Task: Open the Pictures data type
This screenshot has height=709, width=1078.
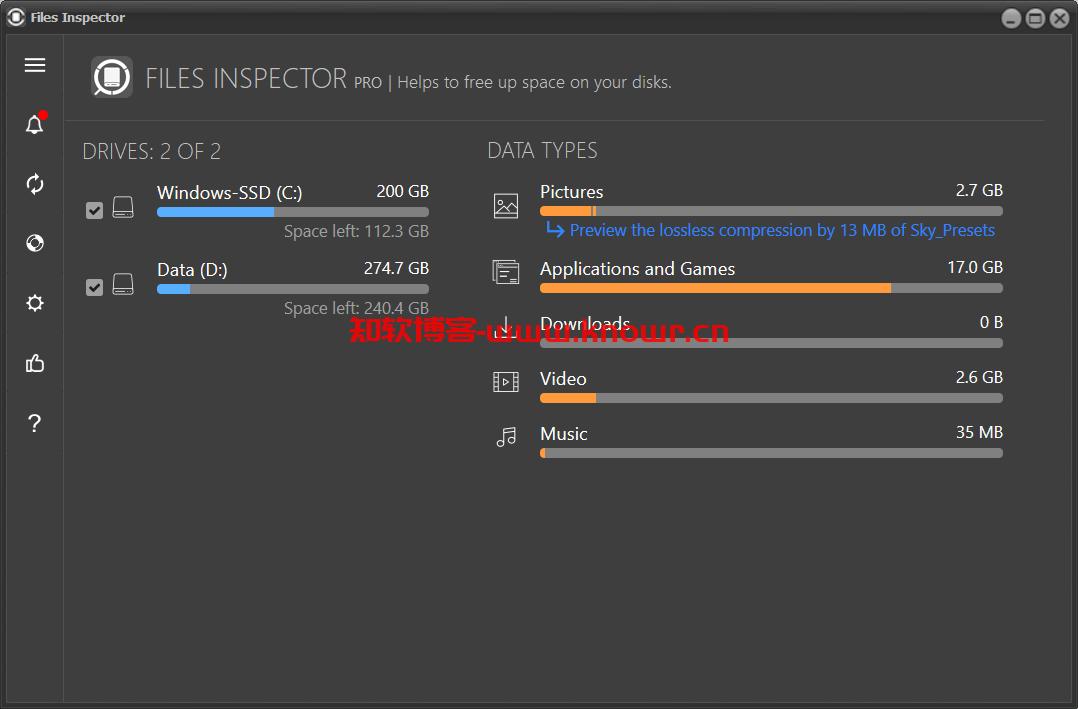Action: (x=571, y=192)
